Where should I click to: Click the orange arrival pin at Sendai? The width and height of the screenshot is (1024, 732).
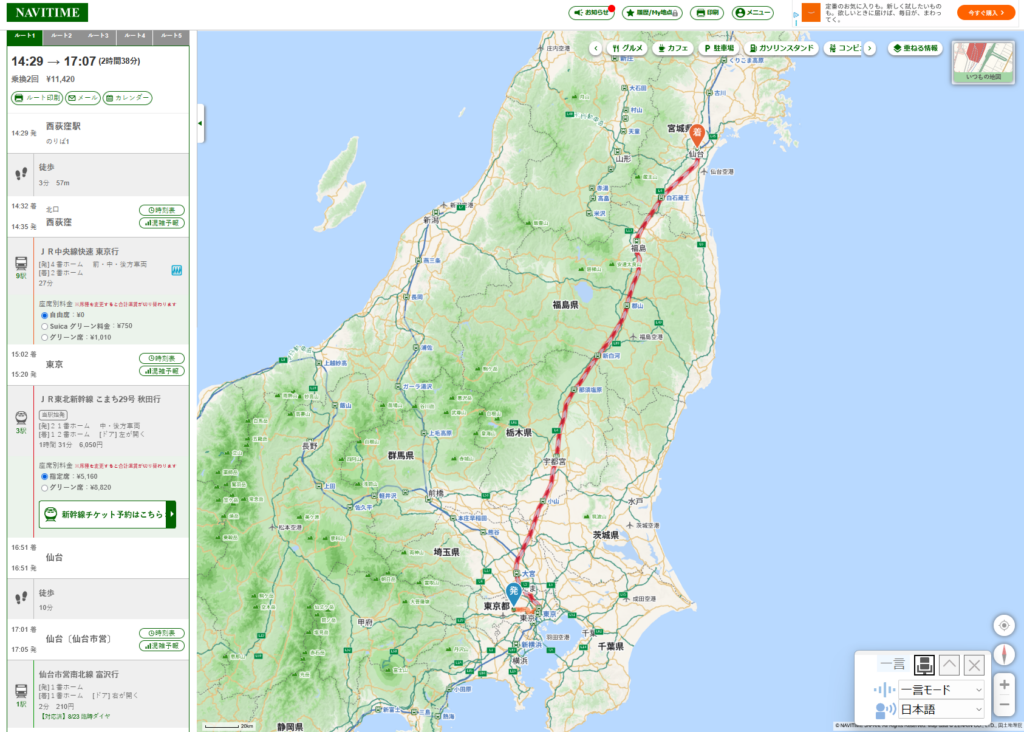coord(697,135)
